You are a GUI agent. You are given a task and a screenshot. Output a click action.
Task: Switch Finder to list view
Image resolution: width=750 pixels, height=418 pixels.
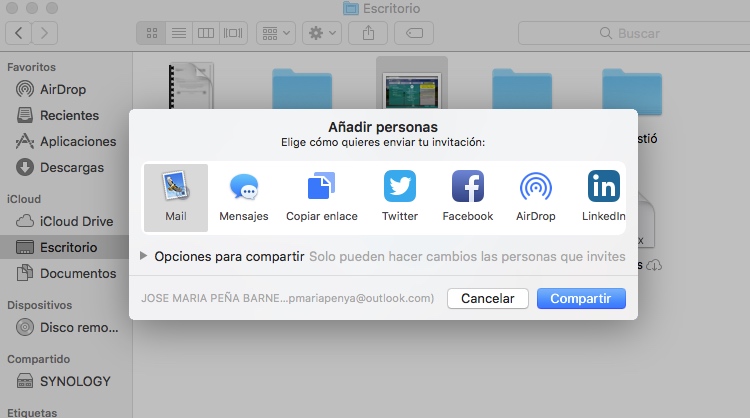pyautogui.click(x=179, y=33)
